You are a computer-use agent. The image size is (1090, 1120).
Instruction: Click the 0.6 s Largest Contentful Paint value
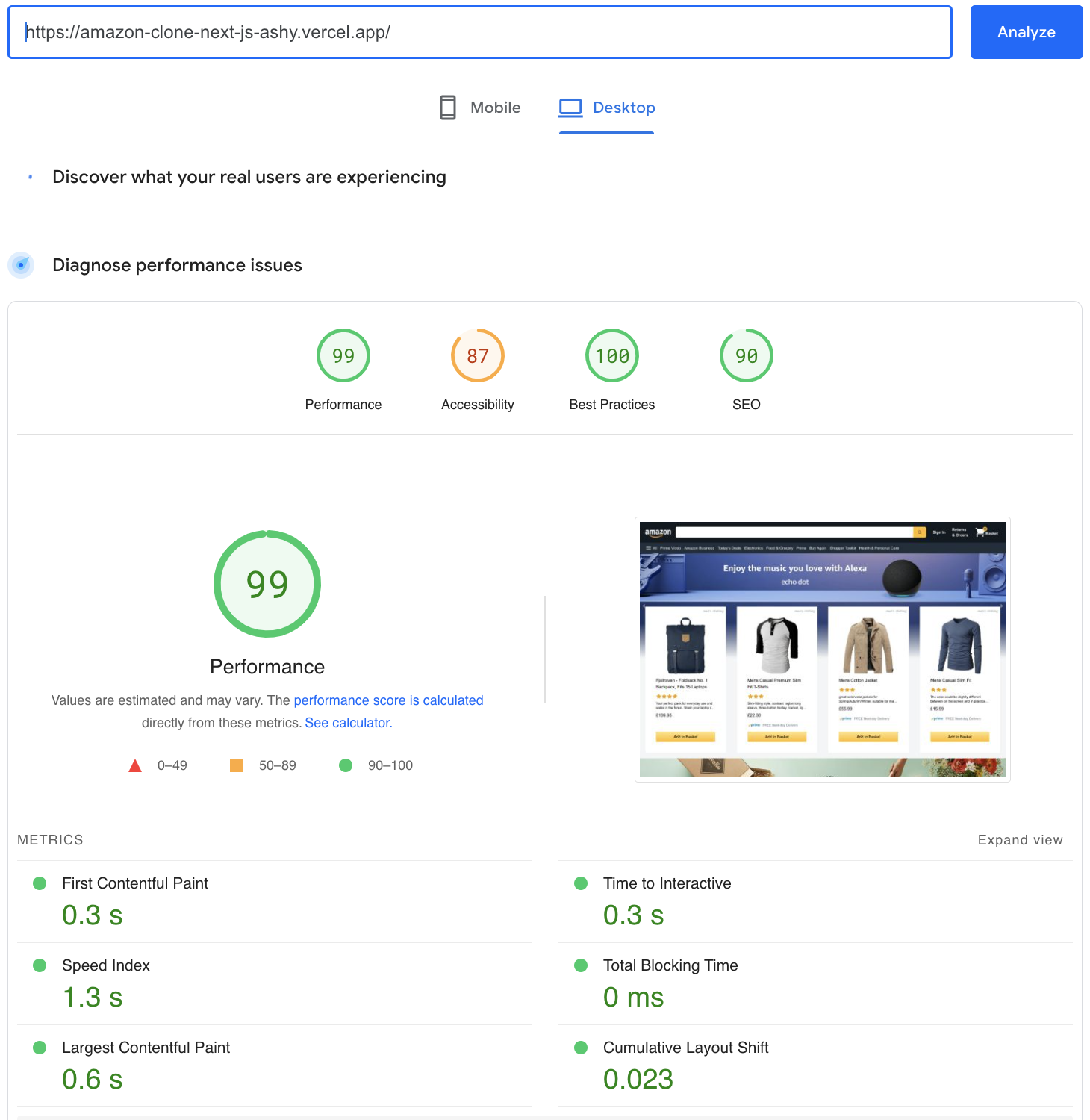pyautogui.click(x=93, y=1080)
